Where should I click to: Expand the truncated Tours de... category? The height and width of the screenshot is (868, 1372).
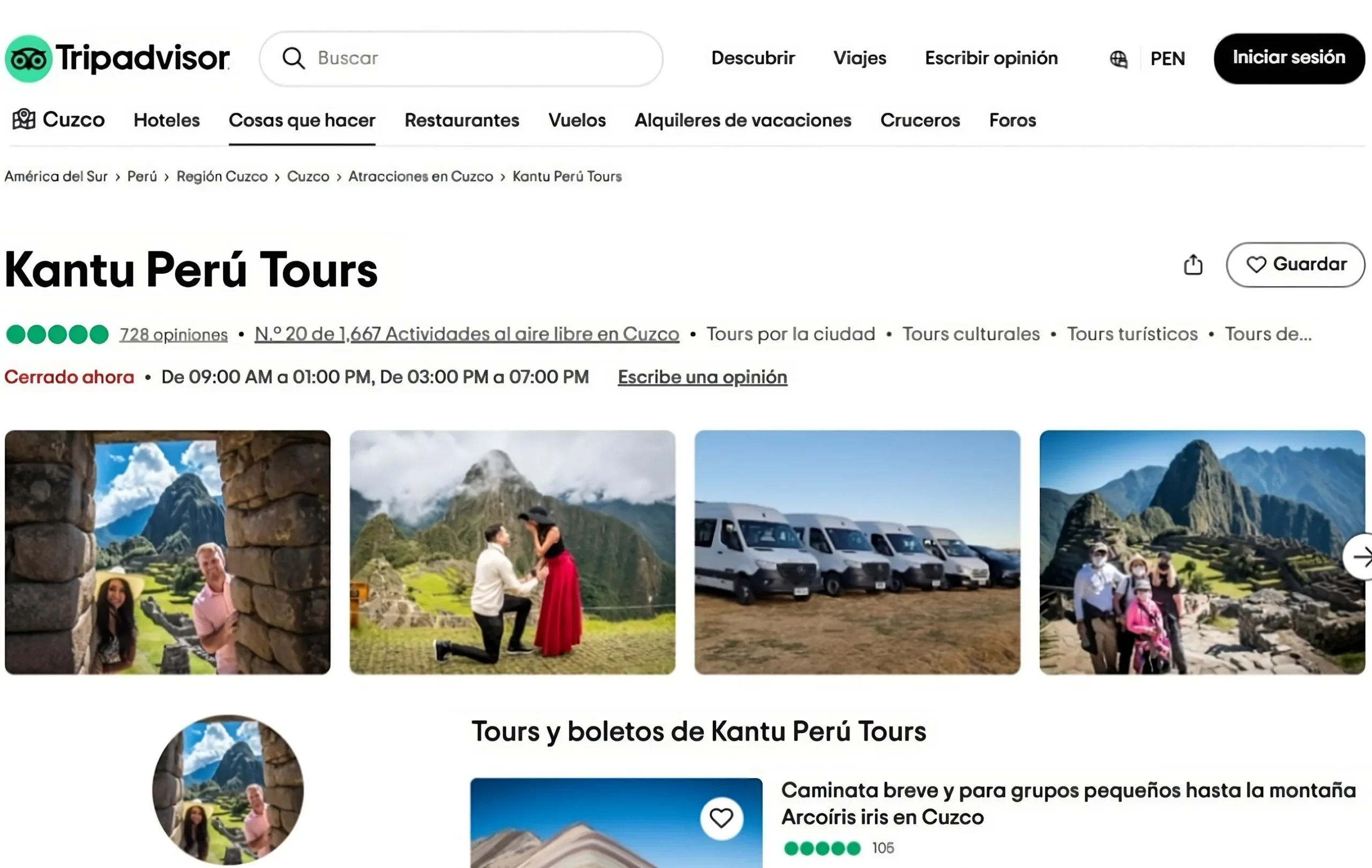click(1269, 334)
